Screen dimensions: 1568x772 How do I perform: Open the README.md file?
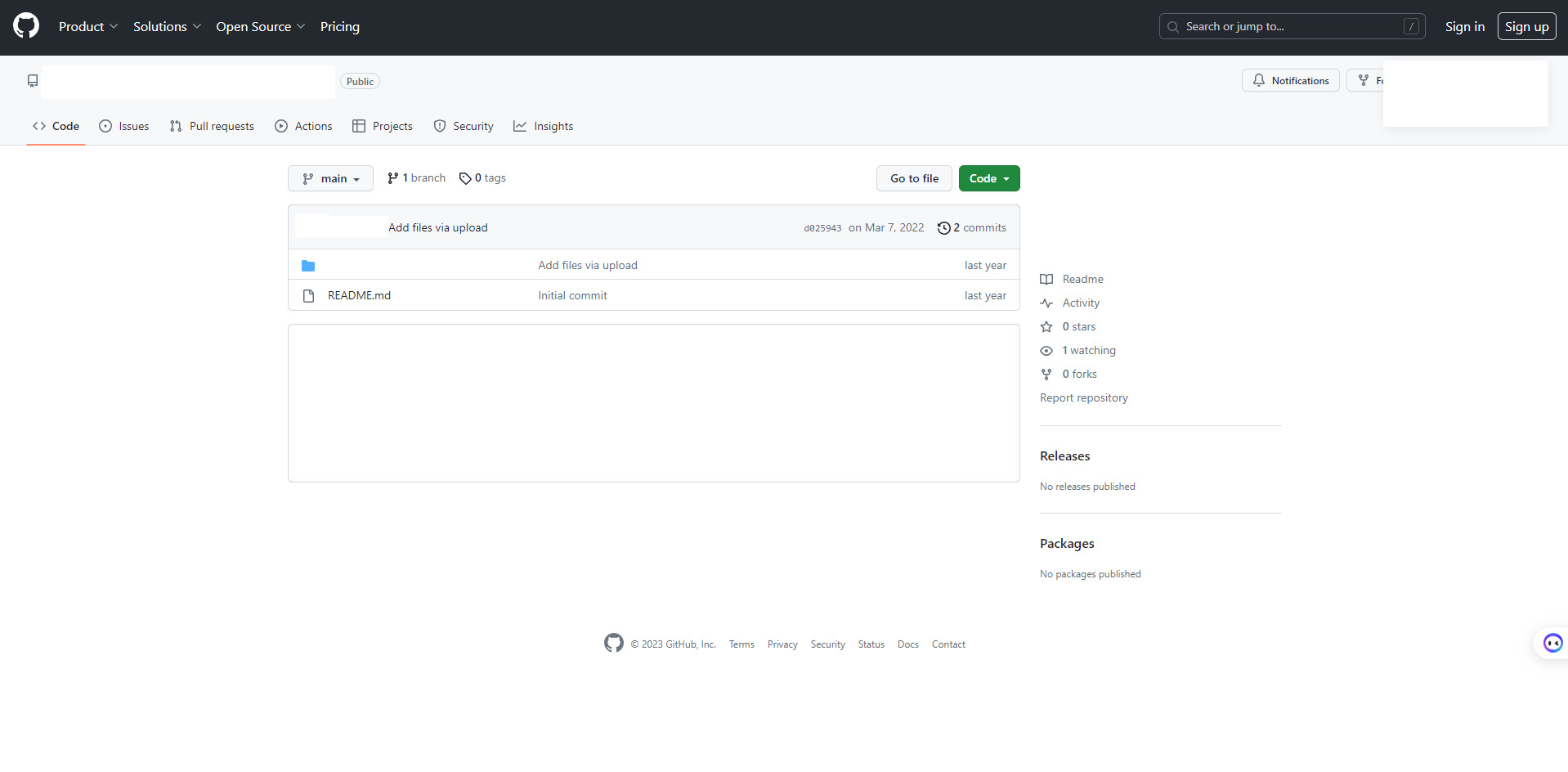[x=359, y=295]
